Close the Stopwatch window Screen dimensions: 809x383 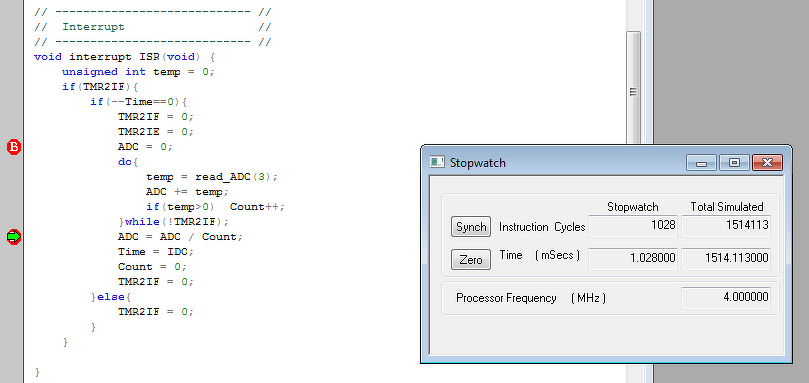tap(767, 163)
